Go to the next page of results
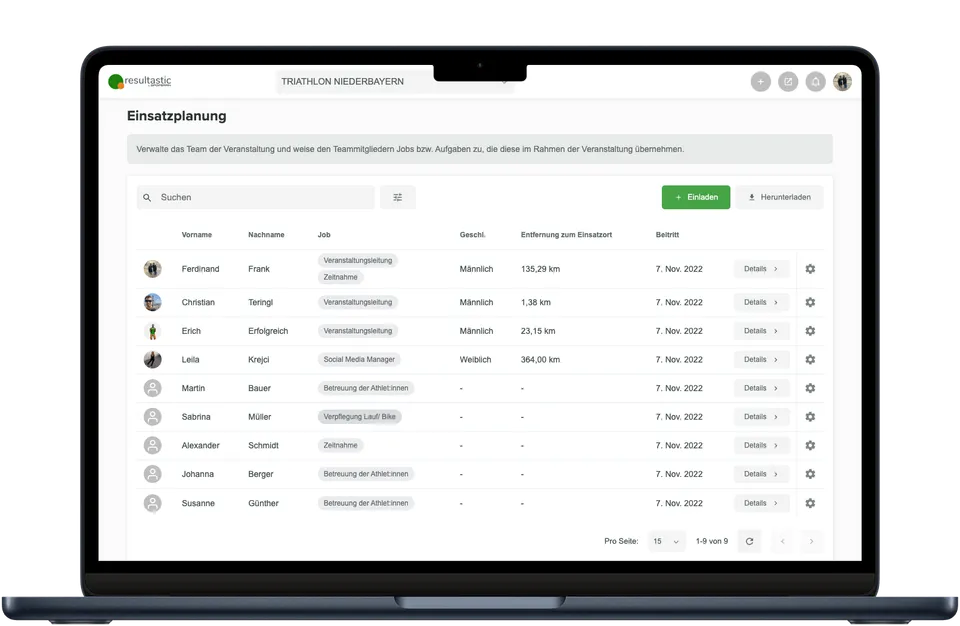 click(x=812, y=541)
